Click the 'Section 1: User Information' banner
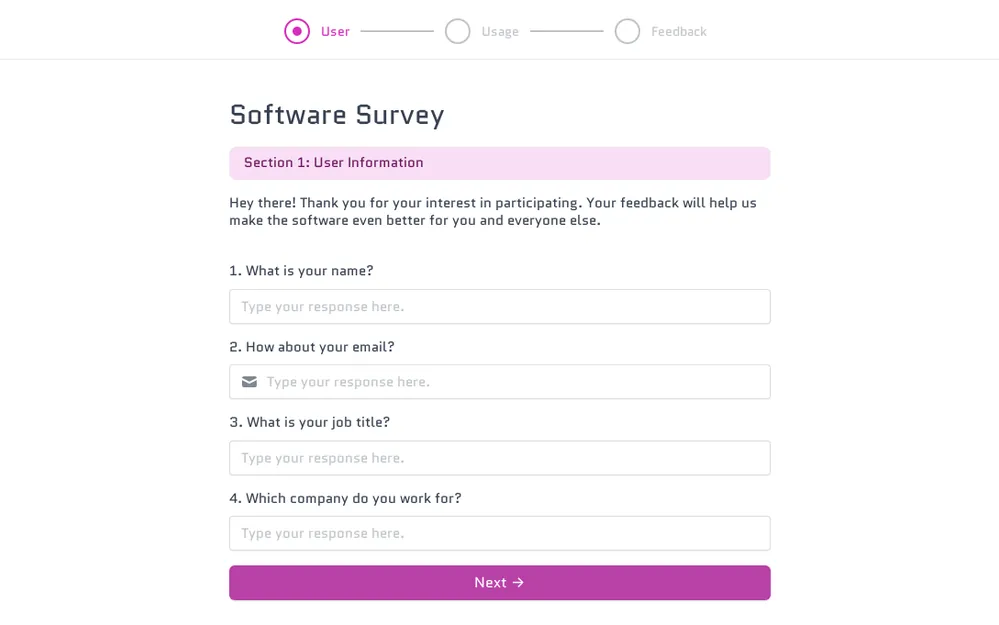The width and height of the screenshot is (999, 625). (x=500, y=163)
